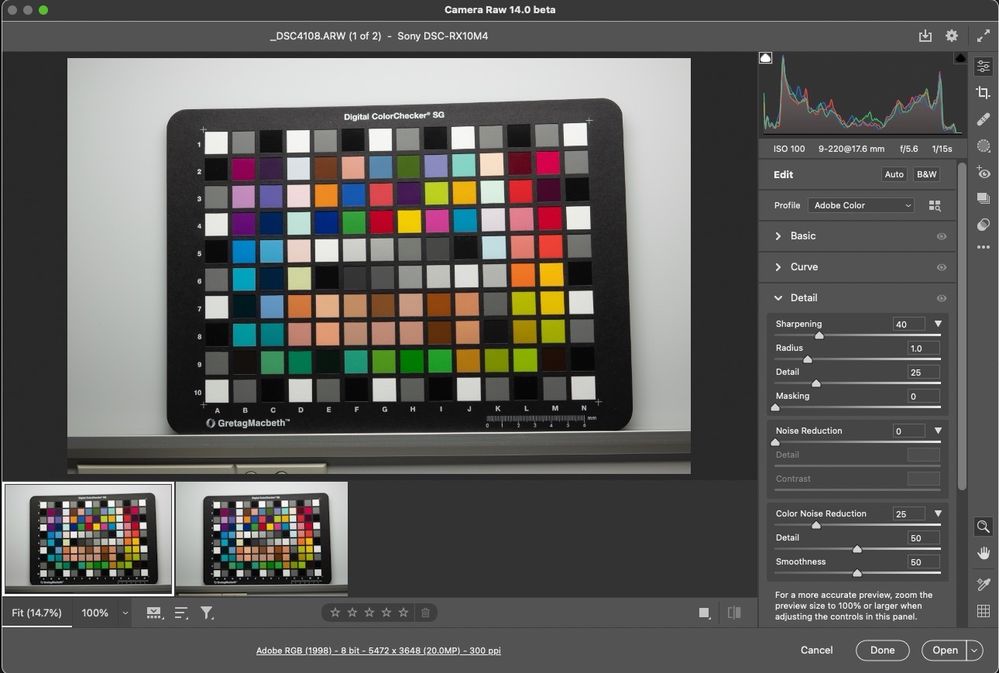999x673 pixels.
Task: Toggle highlight clipping warning in histogram
Action: coord(960,58)
